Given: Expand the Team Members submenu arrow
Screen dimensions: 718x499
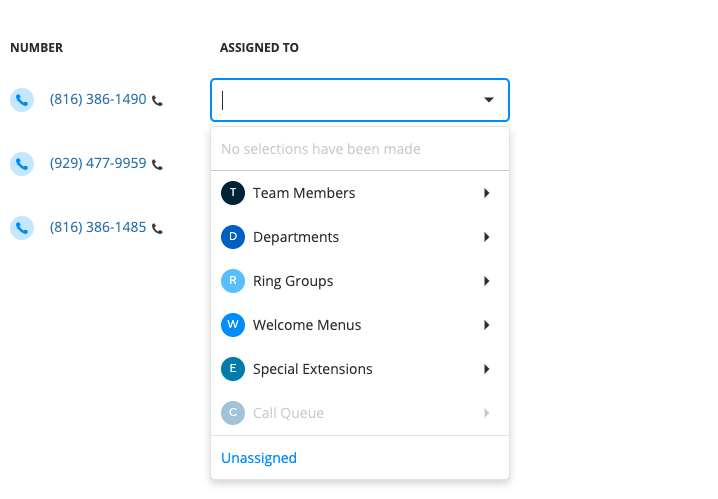Looking at the screenshot, I should (x=486, y=193).
